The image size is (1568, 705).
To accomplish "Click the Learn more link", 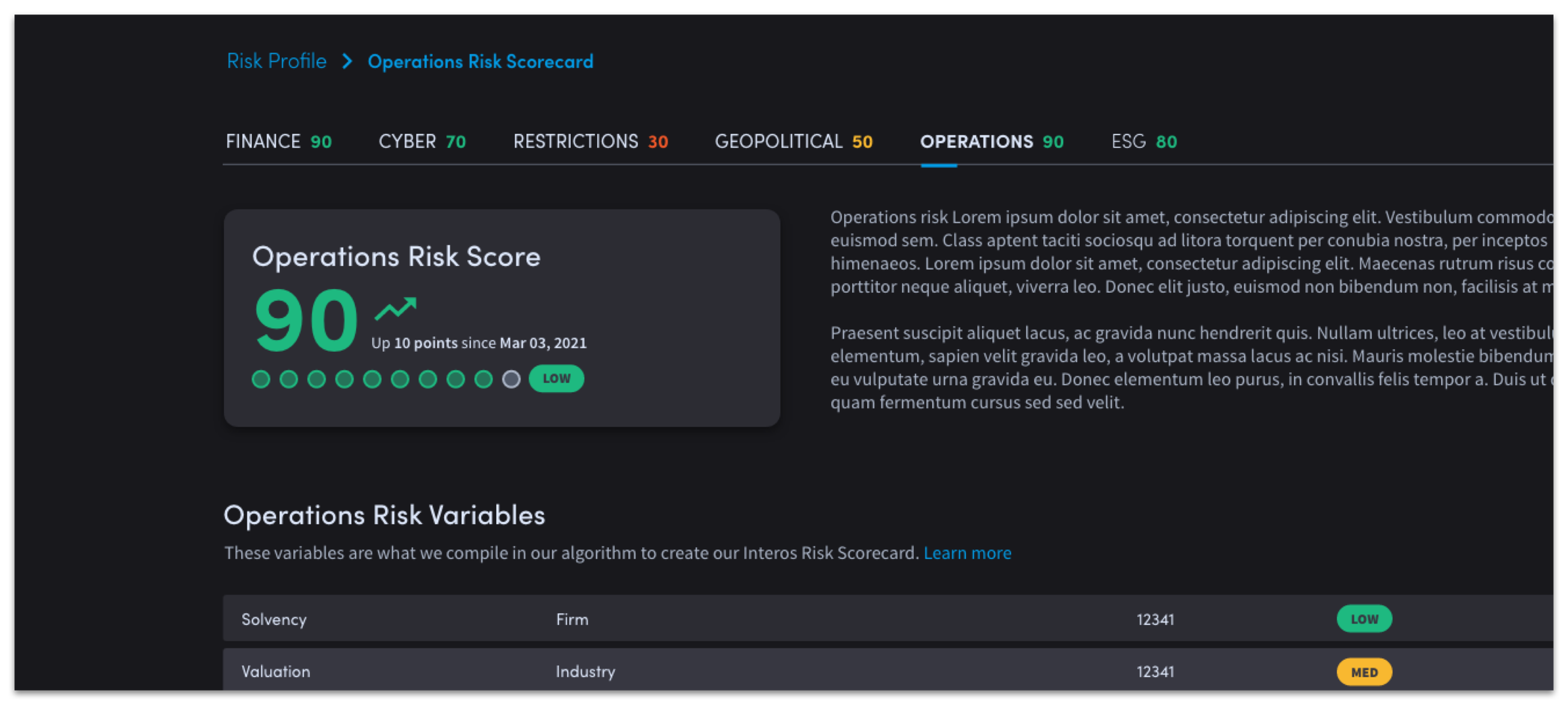I will pyautogui.click(x=967, y=553).
